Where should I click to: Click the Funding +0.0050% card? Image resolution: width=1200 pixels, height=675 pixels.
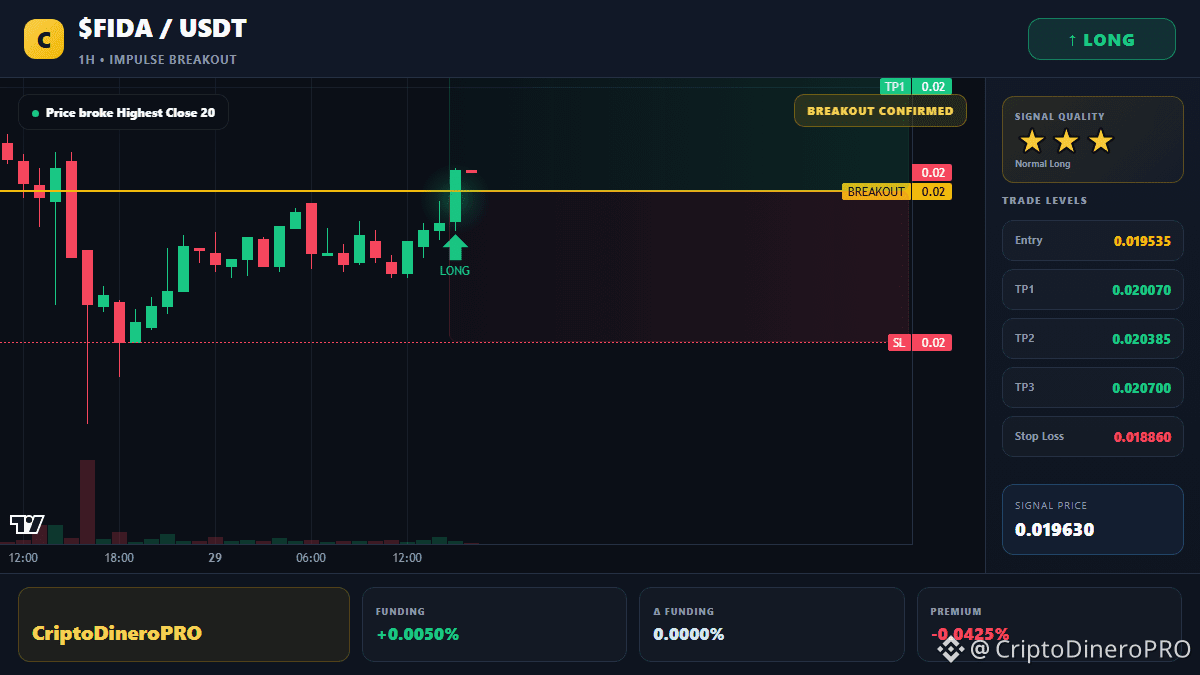[494, 624]
